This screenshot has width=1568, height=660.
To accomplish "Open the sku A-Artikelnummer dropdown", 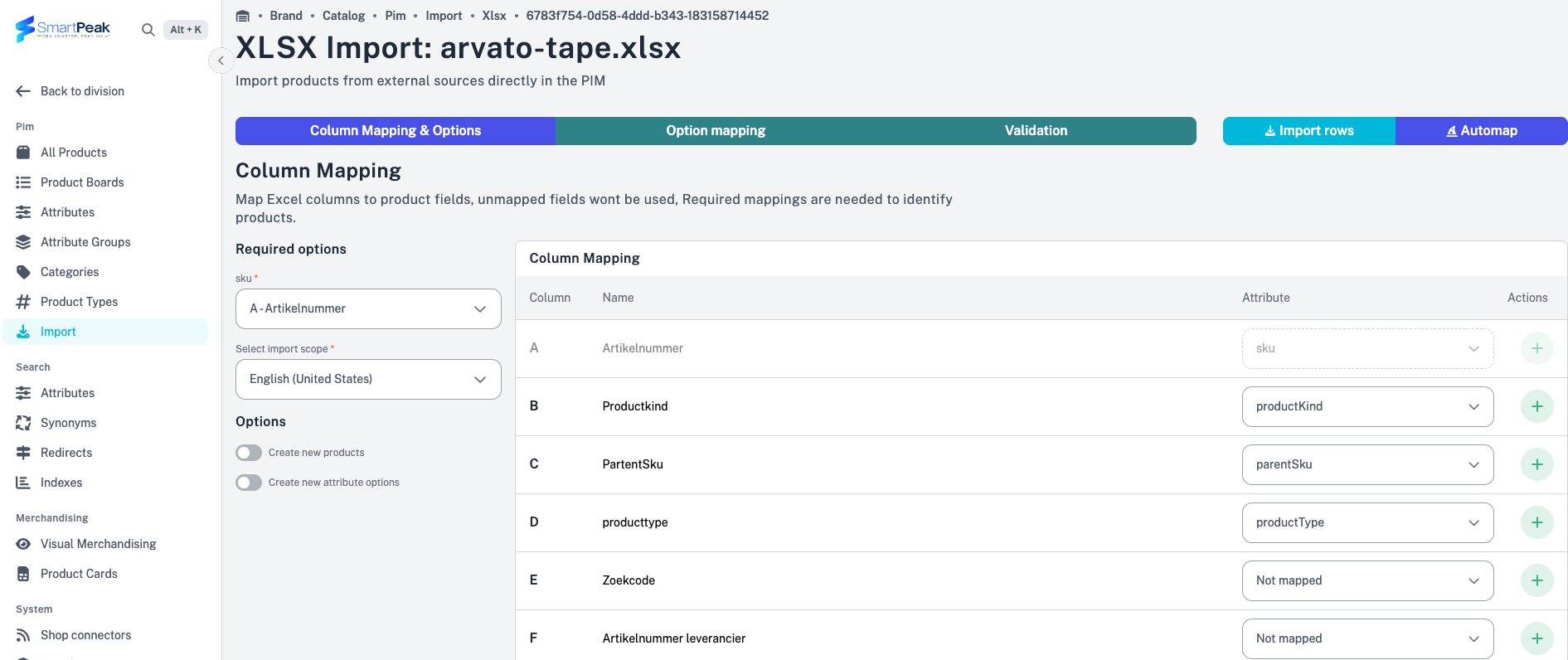I will pyautogui.click(x=368, y=308).
